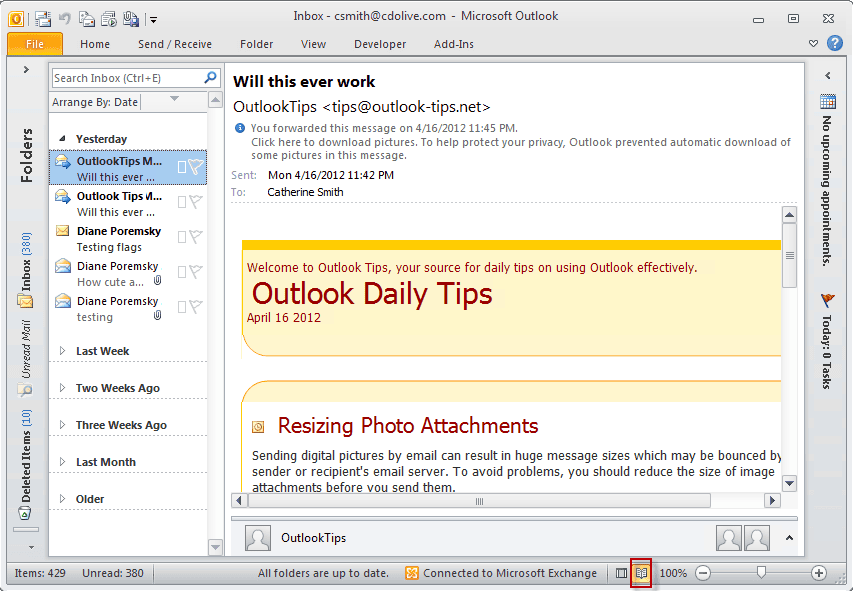Screen dimensions: 853x591
Task: Click the Help question mark icon
Action: pyautogui.click(x=835, y=43)
